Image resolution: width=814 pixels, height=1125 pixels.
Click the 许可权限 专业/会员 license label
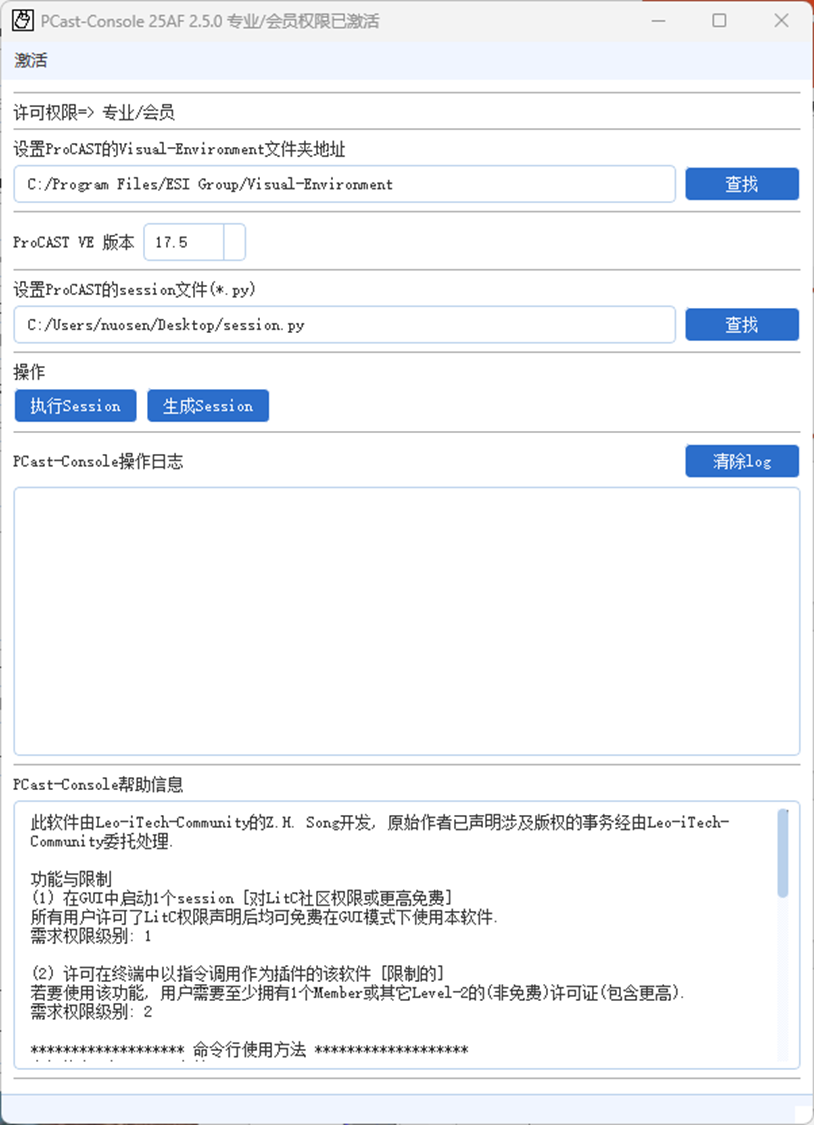(x=94, y=113)
